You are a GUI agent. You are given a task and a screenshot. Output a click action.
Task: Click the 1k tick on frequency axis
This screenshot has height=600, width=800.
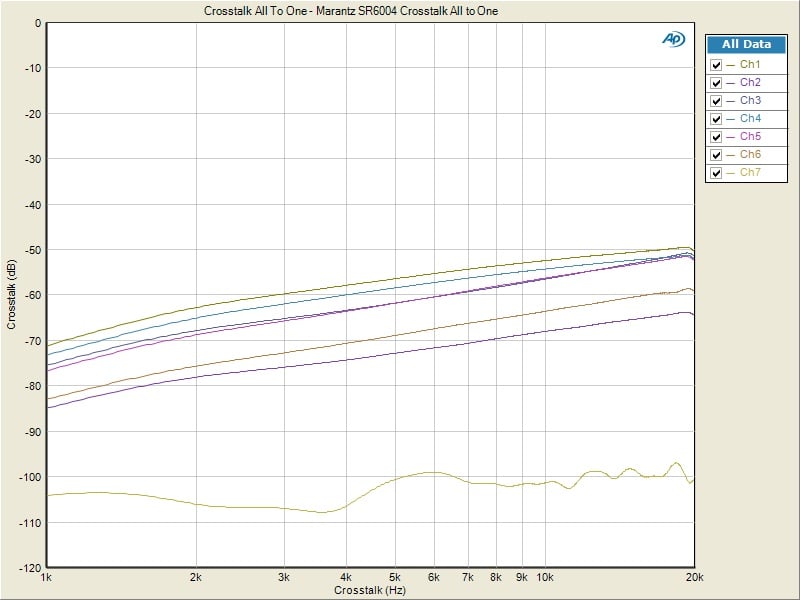(x=46, y=578)
